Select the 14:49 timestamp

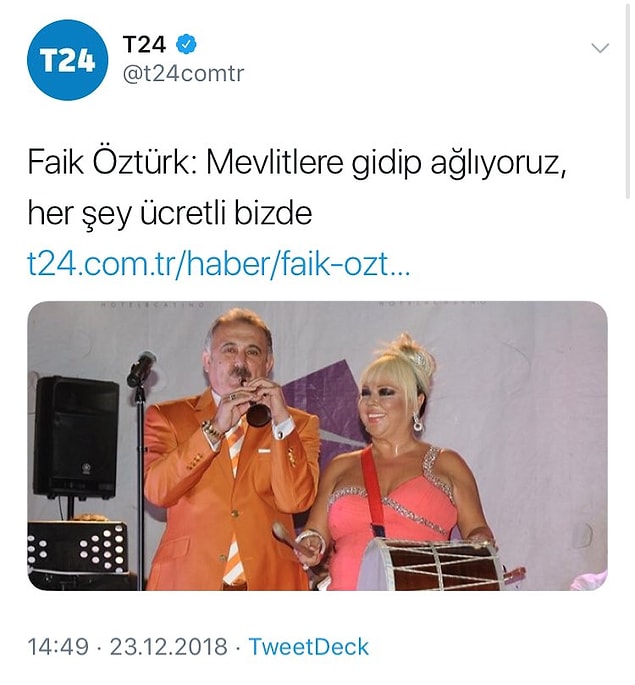coord(58,647)
